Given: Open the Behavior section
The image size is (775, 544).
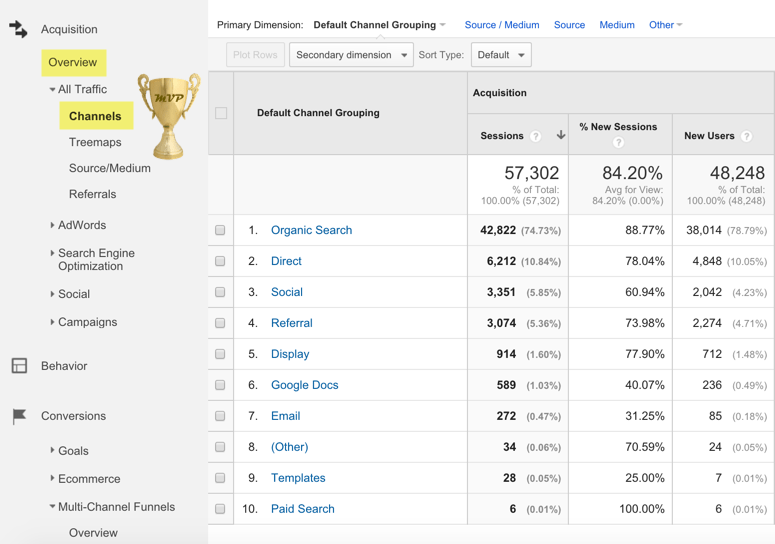Looking at the screenshot, I should click(64, 366).
